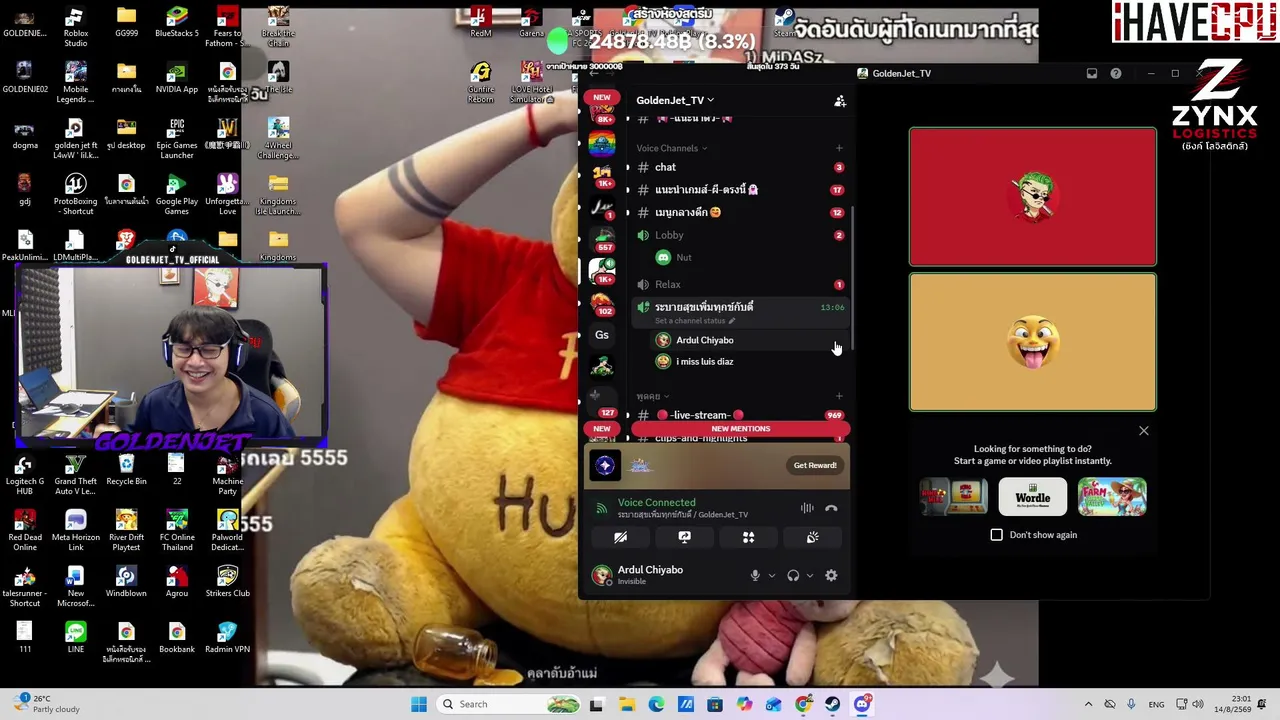The image size is (1280, 720).
Task: Open File Explorer from the taskbar
Action: [627, 704]
